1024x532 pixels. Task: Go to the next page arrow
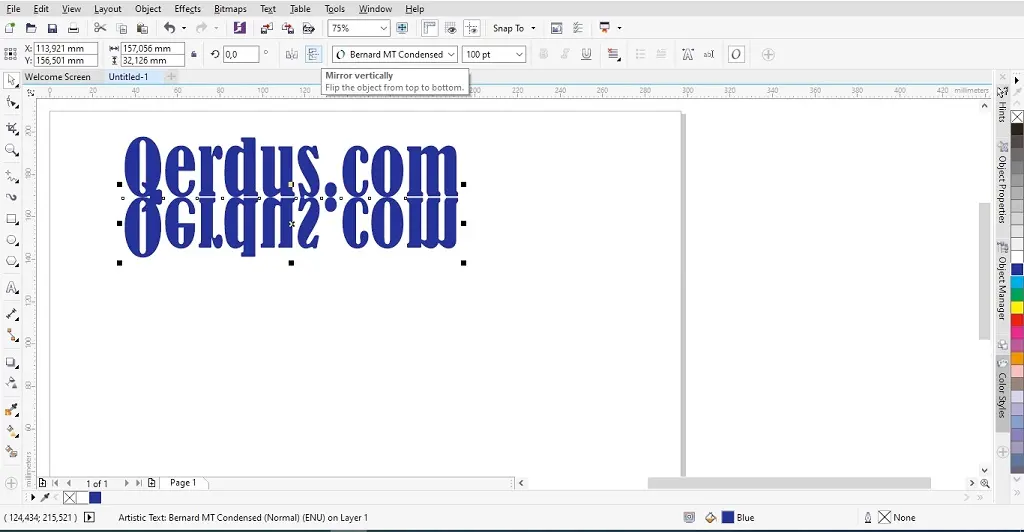126,483
